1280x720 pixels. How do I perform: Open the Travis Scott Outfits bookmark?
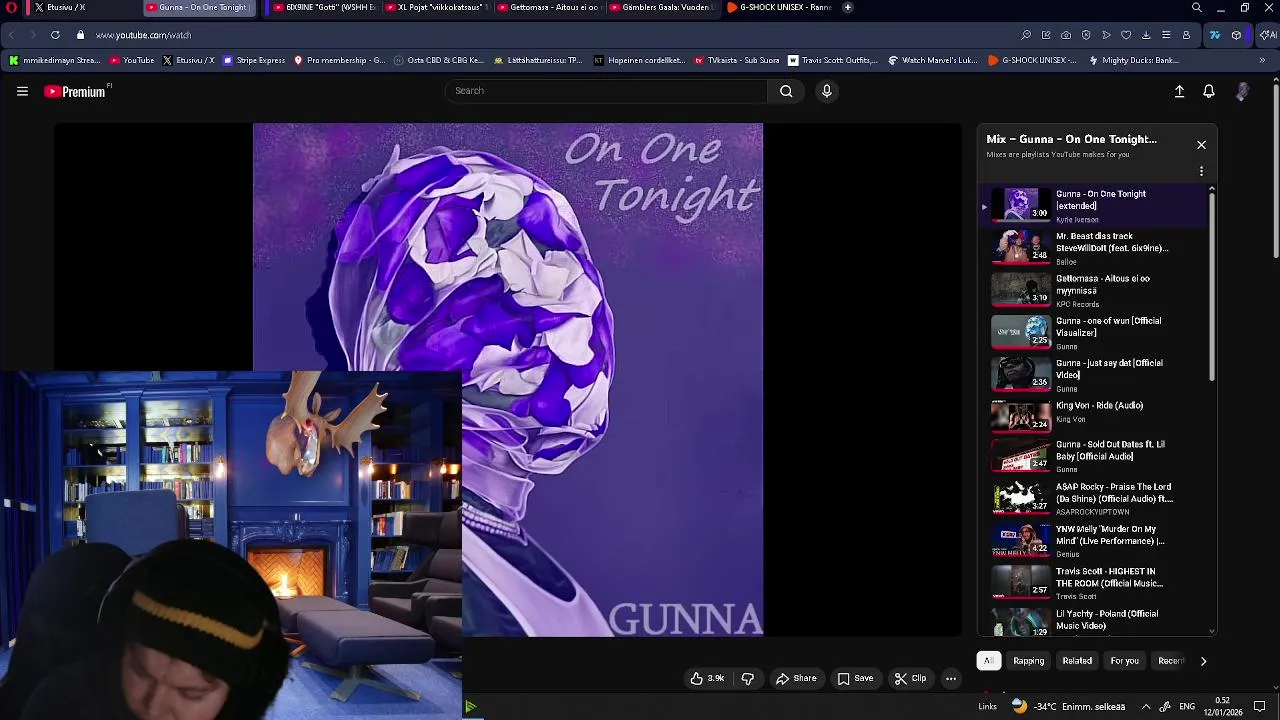[832, 60]
